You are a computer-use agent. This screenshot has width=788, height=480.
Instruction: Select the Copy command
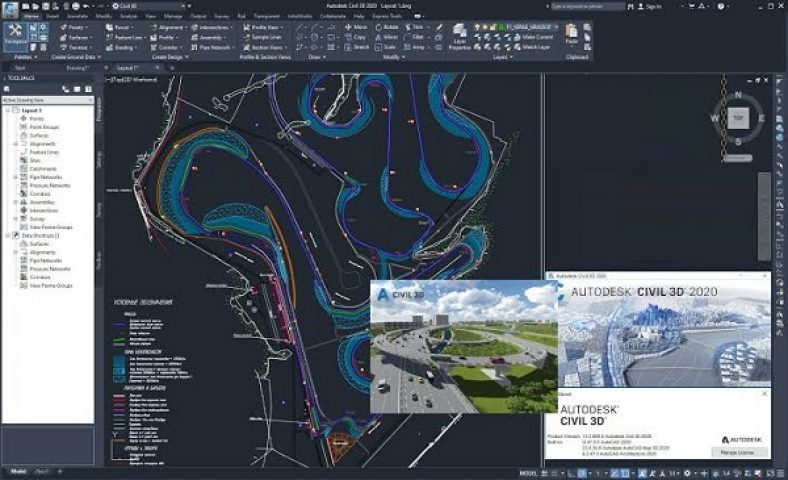356,37
